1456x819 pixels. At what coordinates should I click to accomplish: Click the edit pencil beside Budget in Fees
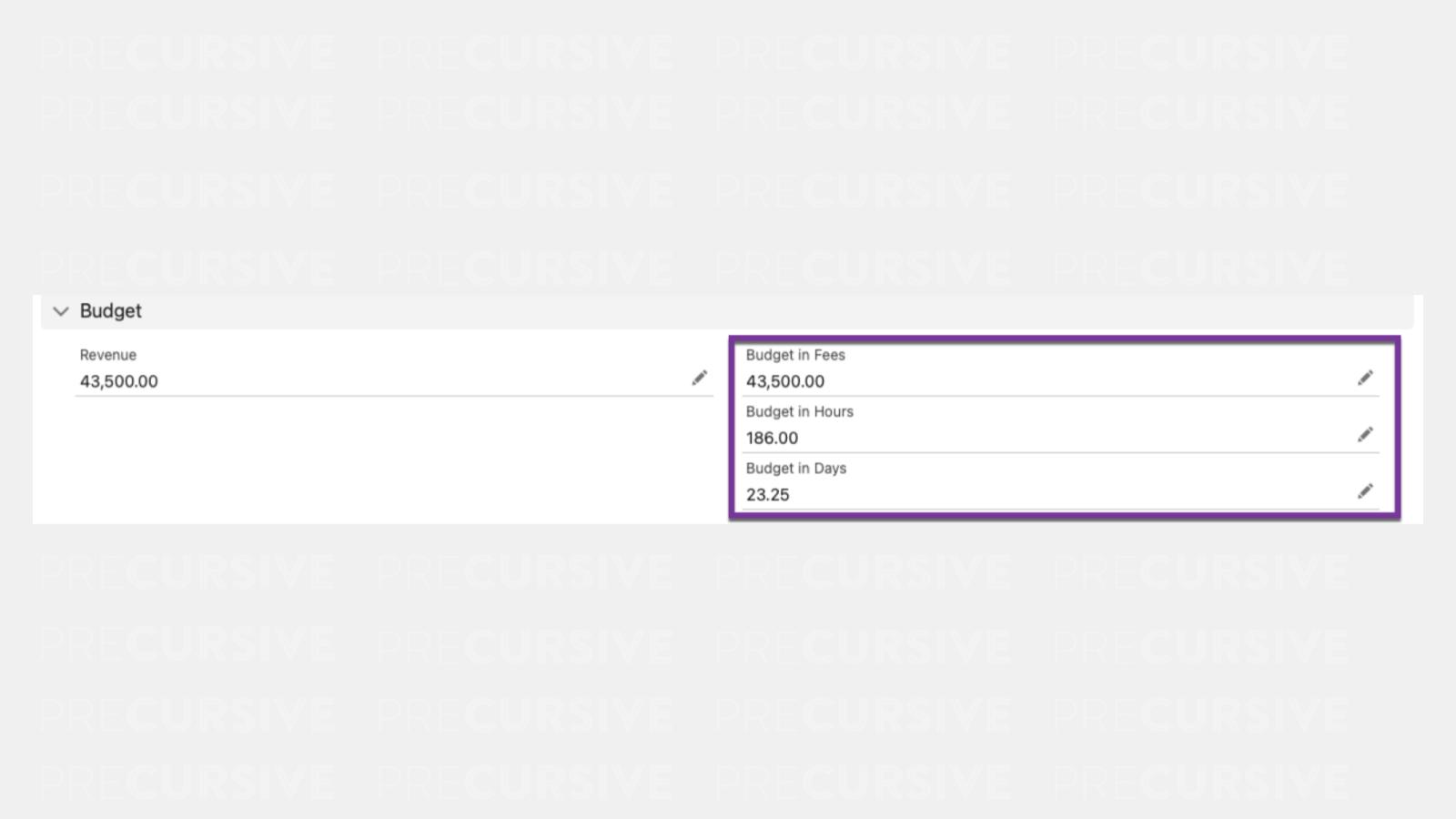coord(1366,377)
